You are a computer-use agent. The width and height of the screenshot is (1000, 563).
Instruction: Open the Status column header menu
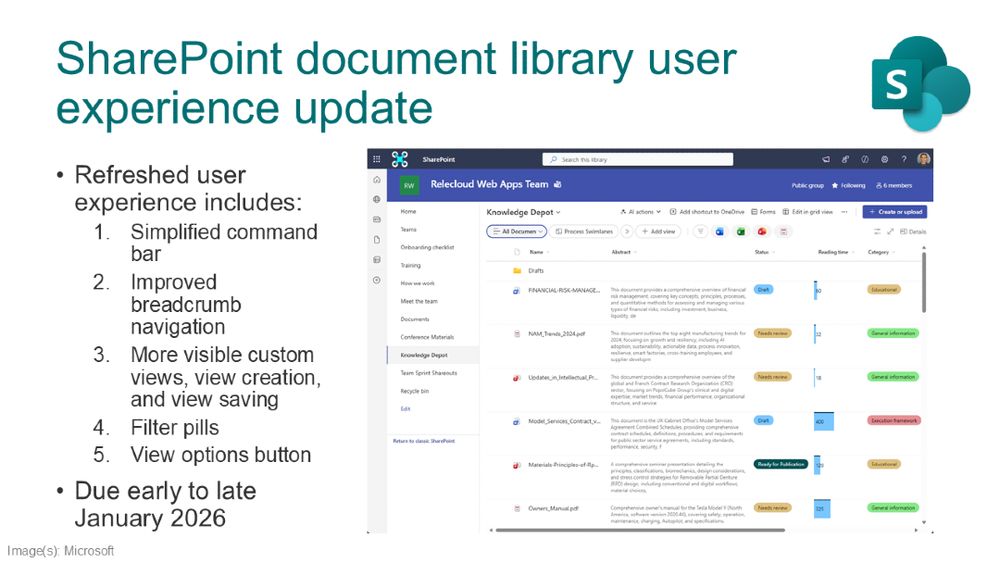765,252
